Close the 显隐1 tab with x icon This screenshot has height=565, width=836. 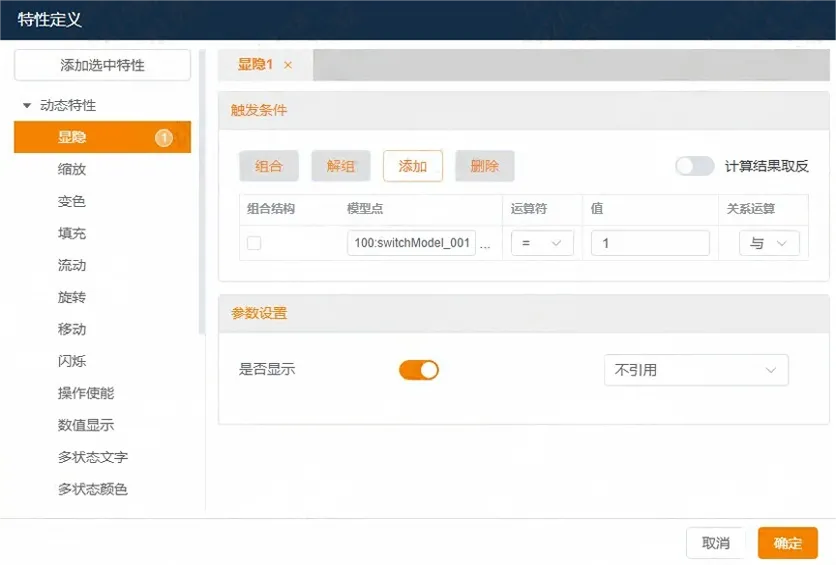(288, 65)
